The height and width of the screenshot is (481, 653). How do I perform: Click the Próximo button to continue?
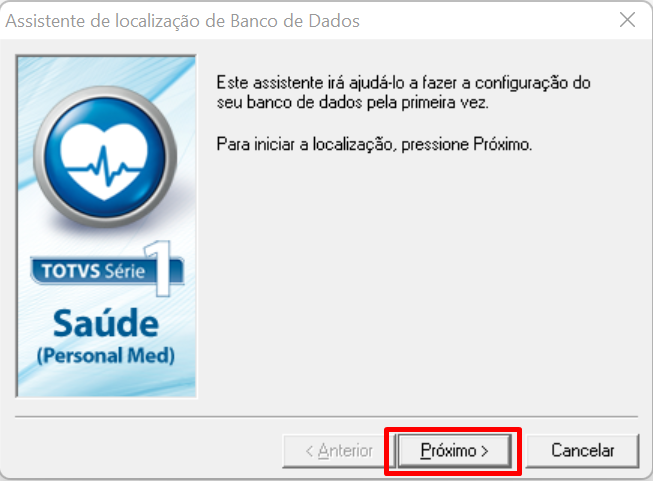click(x=454, y=451)
